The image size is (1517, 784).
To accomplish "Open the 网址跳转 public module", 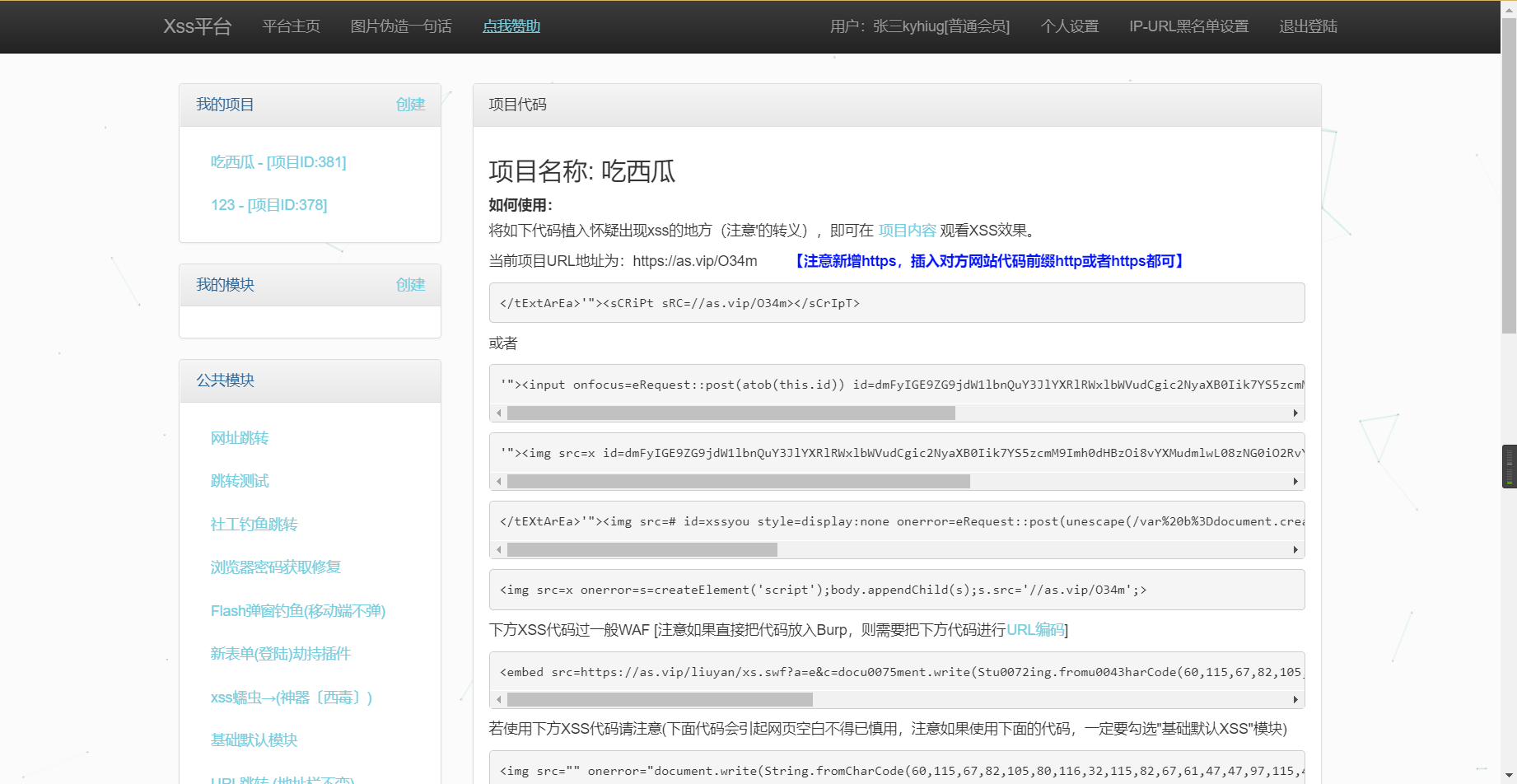I will tap(240, 438).
